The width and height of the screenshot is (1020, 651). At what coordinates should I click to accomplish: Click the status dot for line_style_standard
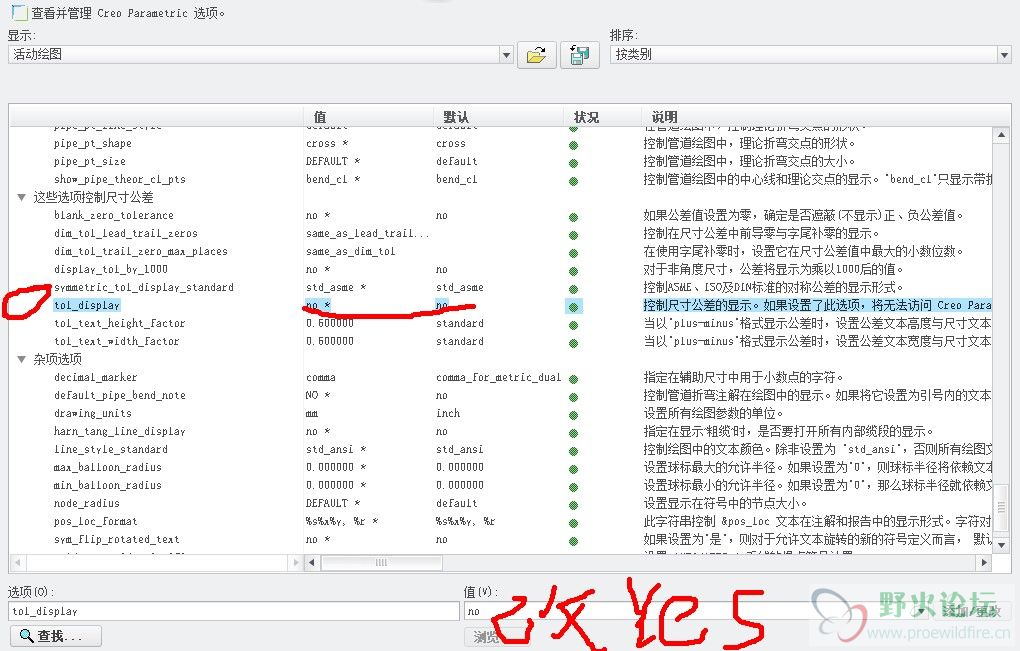573,450
